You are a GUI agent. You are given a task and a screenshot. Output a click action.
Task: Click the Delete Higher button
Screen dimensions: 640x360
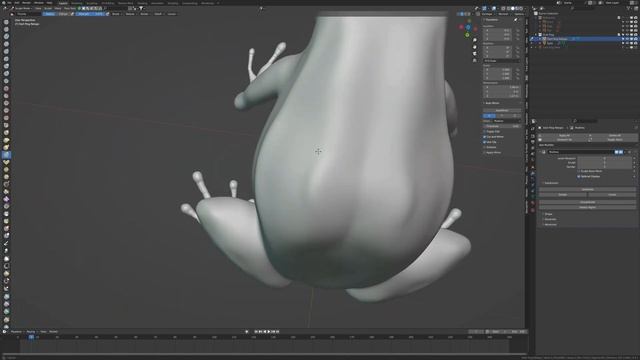pyautogui.click(x=588, y=207)
